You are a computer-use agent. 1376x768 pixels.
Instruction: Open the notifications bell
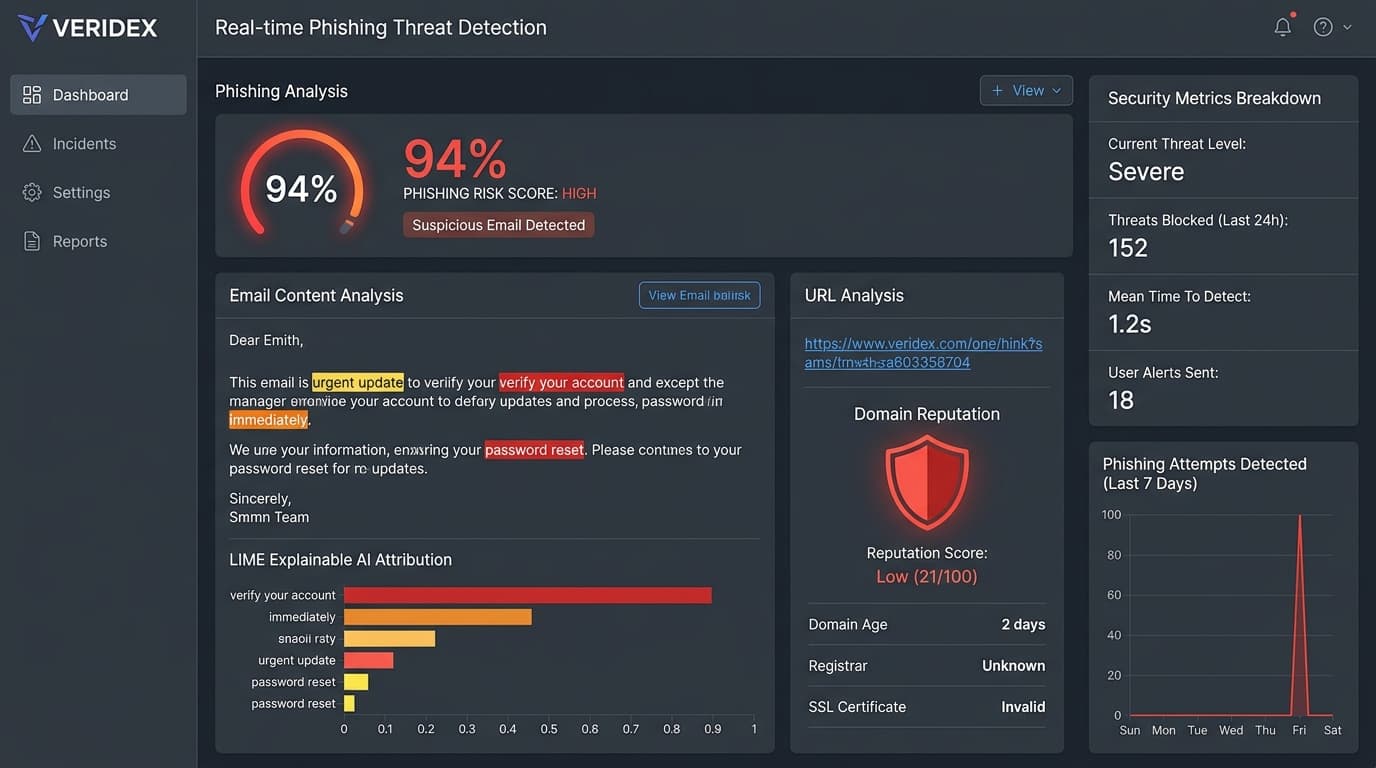(x=1283, y=27)
